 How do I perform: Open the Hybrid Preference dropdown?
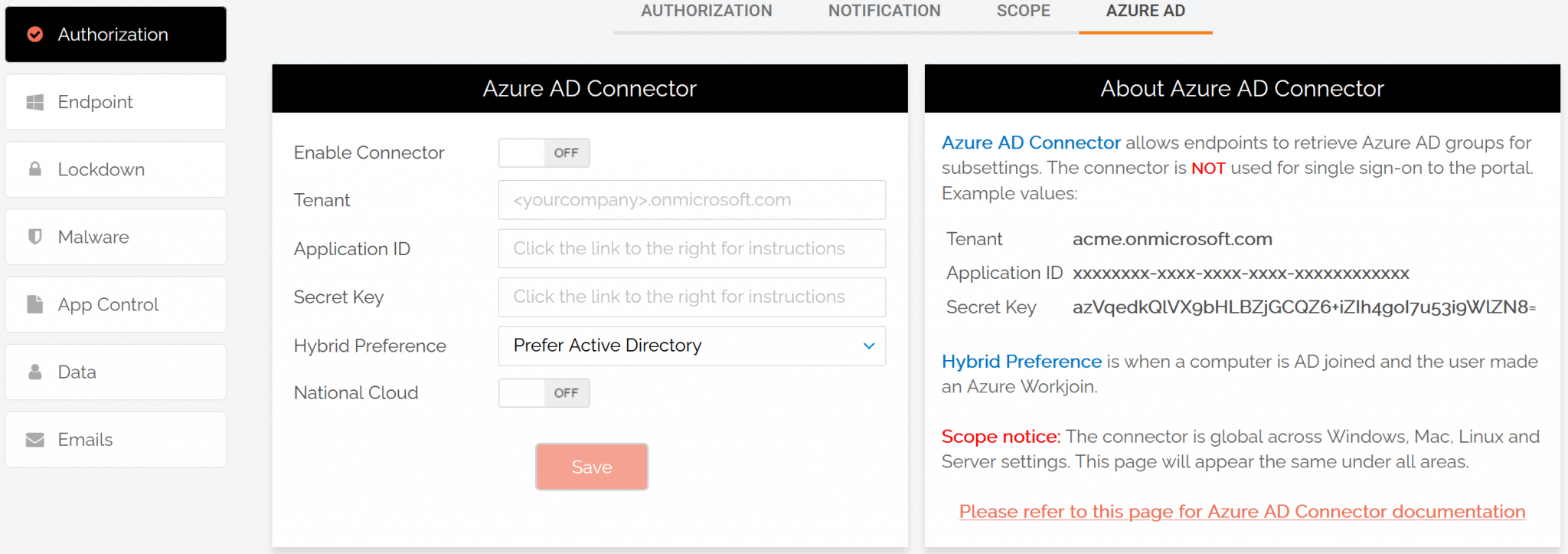[x=691, y=346]
